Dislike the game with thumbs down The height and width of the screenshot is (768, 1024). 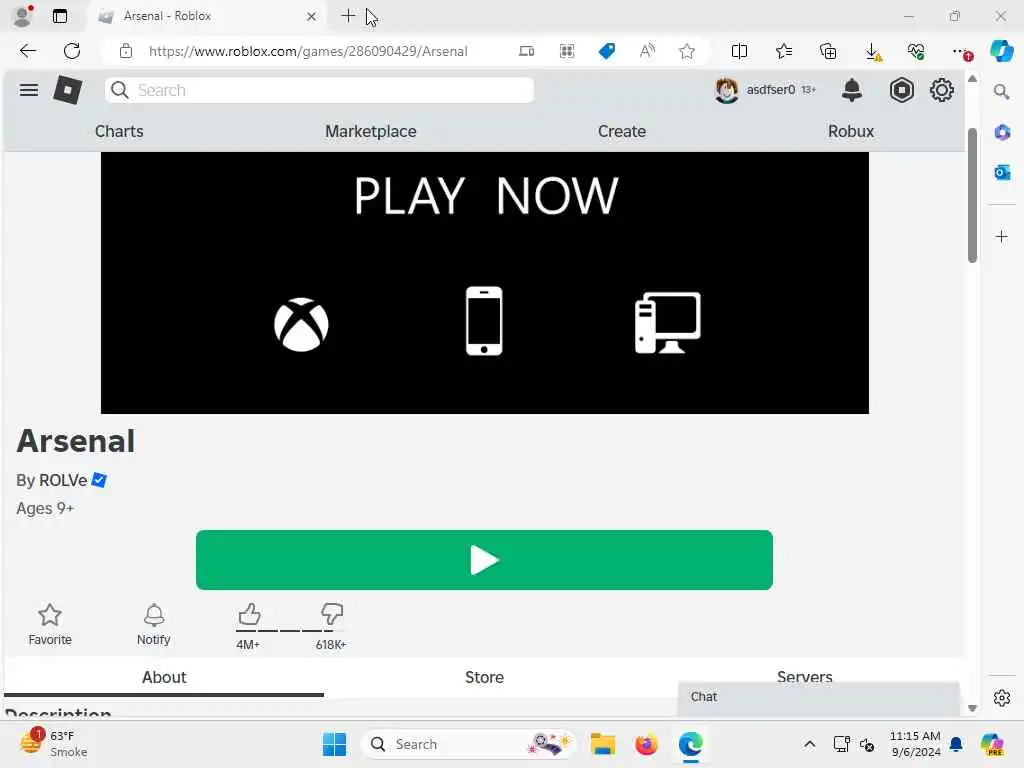point(332,615)
